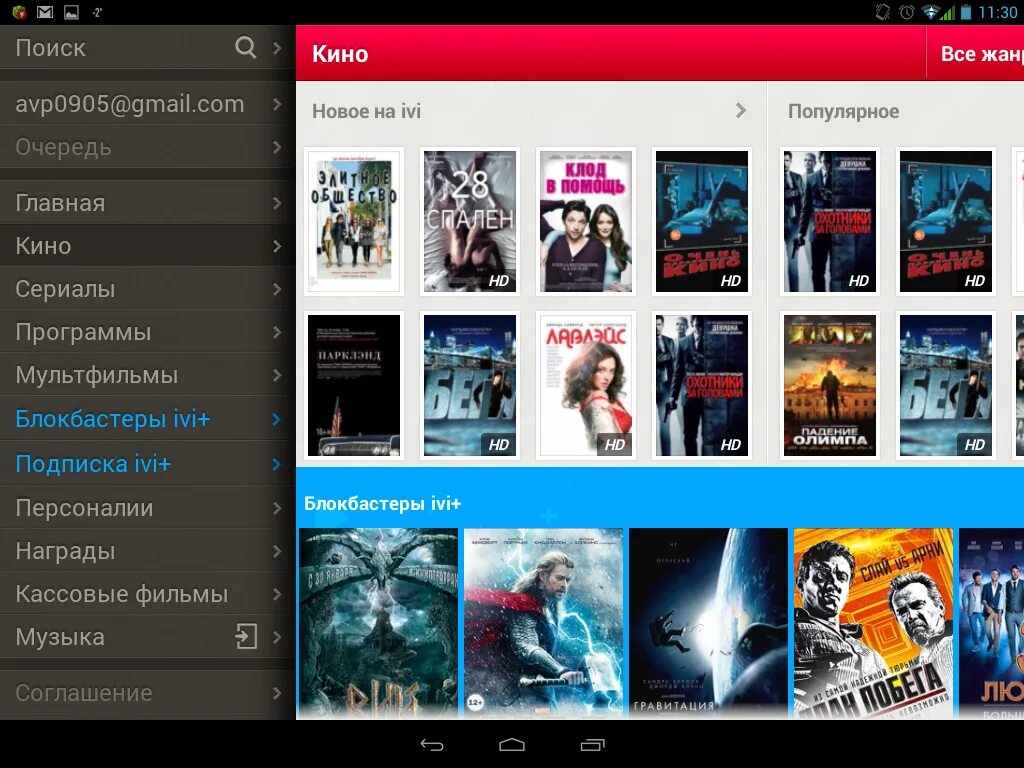Viewport: 1024px width, 768px height.
Task: Click the chevron on the Мультфильмы row
Action: click(278, 376)
